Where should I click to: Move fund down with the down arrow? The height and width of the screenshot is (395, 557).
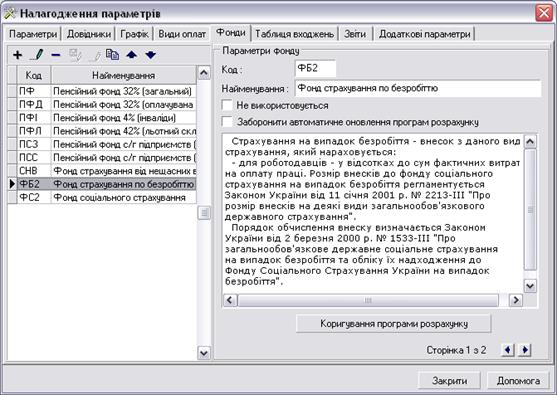pos(151,55)
